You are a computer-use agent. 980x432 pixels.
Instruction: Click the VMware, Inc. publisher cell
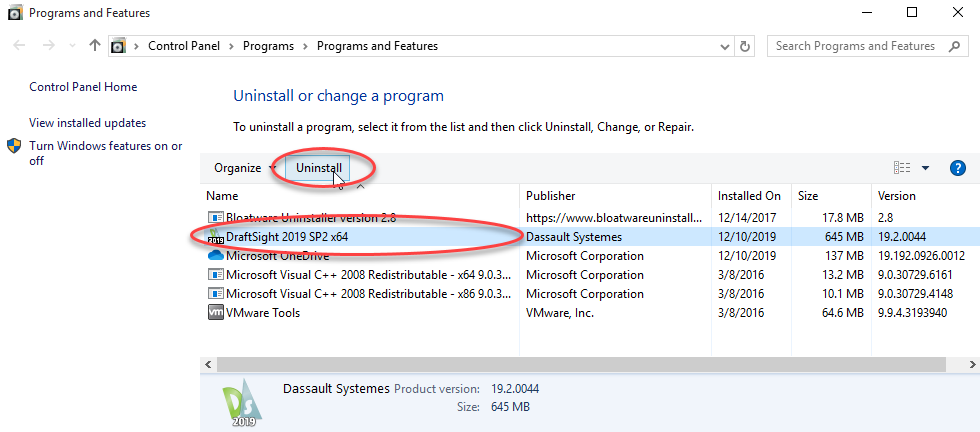pyautogui.click(x=559, y=313)
